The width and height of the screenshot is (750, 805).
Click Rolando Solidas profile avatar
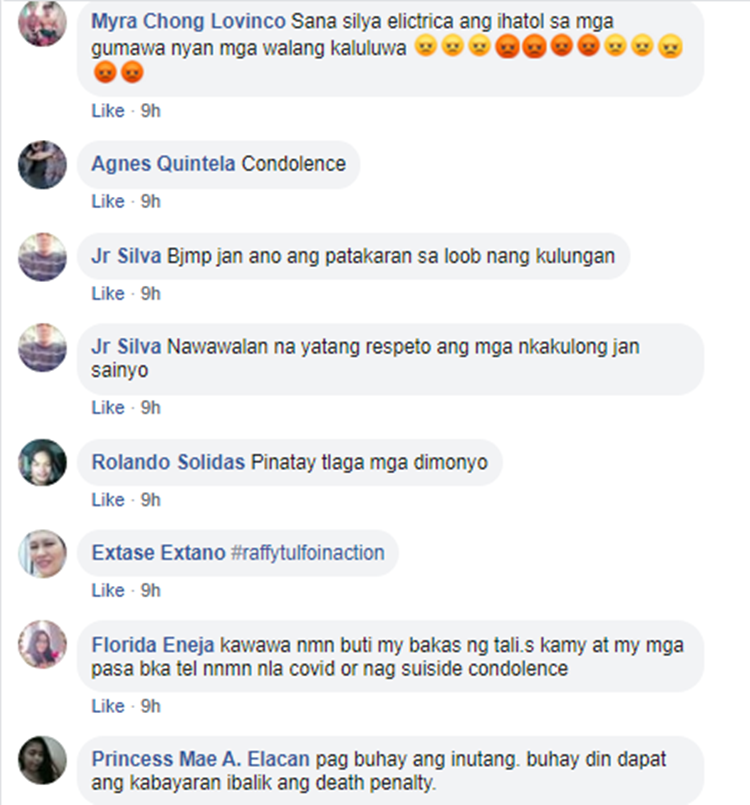(x=42, y=462)
